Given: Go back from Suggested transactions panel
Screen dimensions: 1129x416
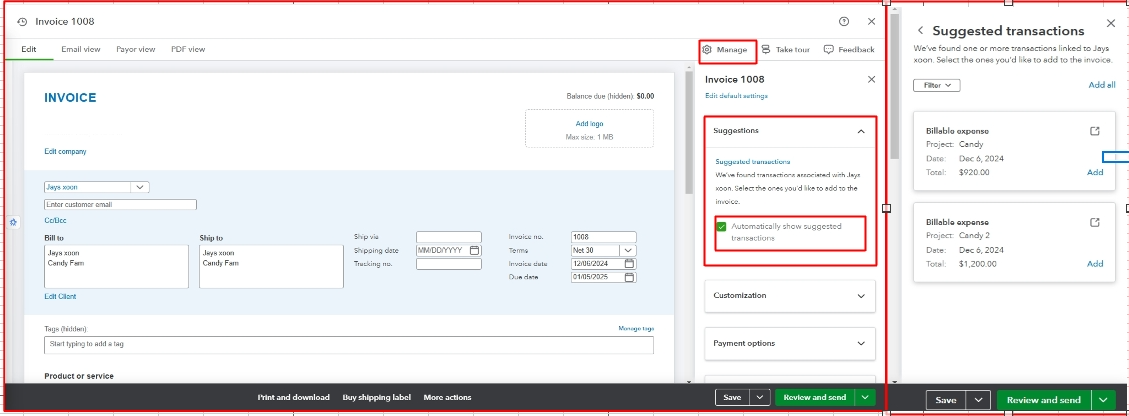Looking at the screenshot, I should point(920,31).
